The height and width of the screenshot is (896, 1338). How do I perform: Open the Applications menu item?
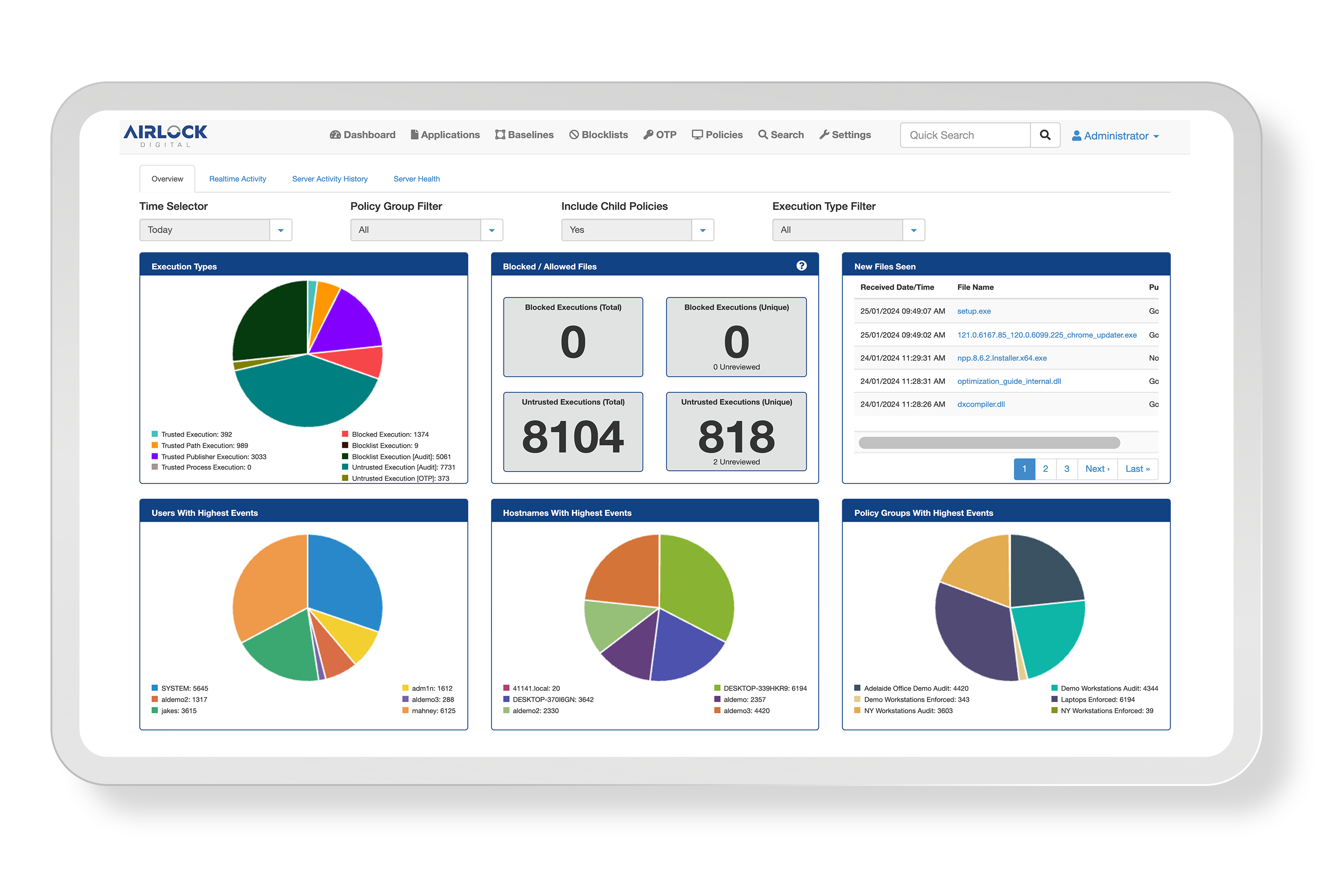[x=445, y=135]
